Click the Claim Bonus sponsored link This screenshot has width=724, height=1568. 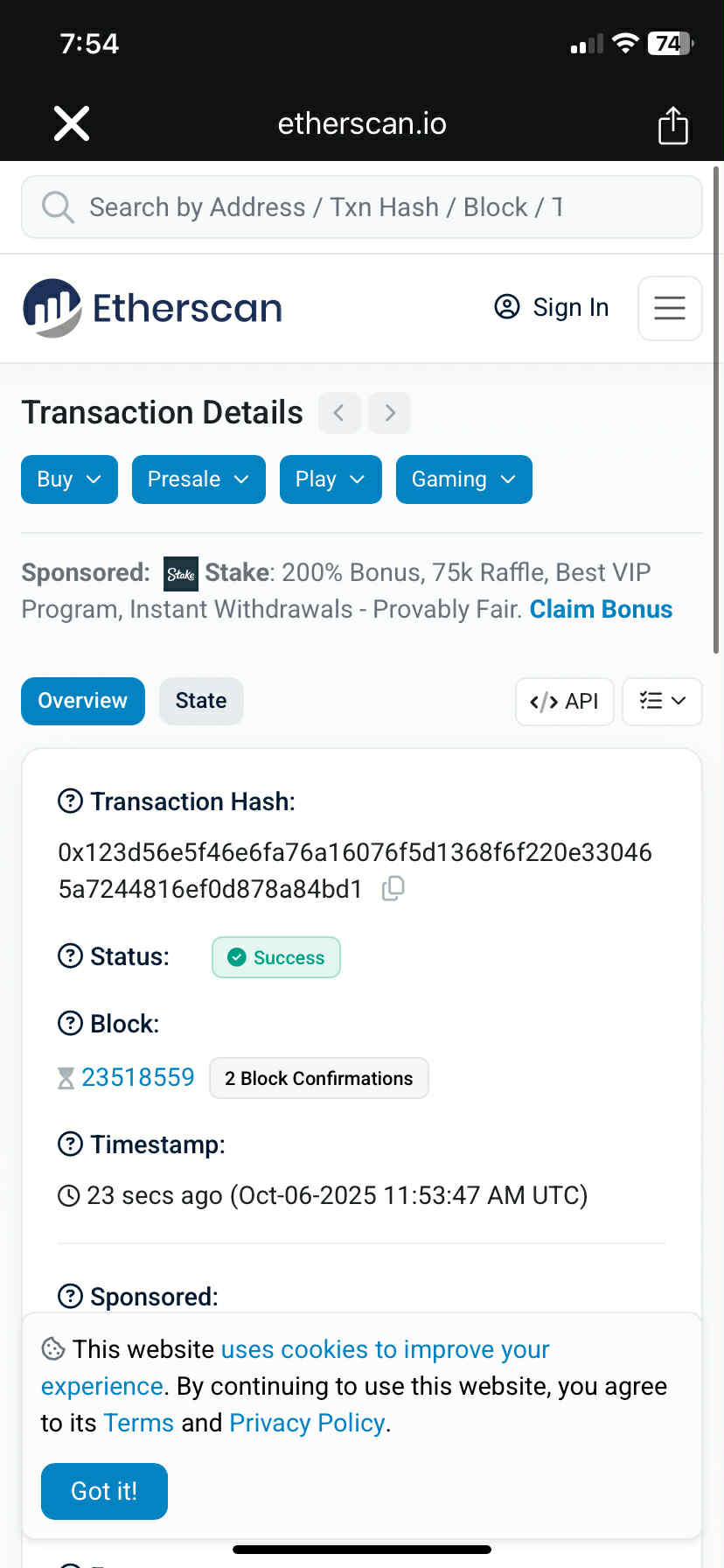(601, 609)
